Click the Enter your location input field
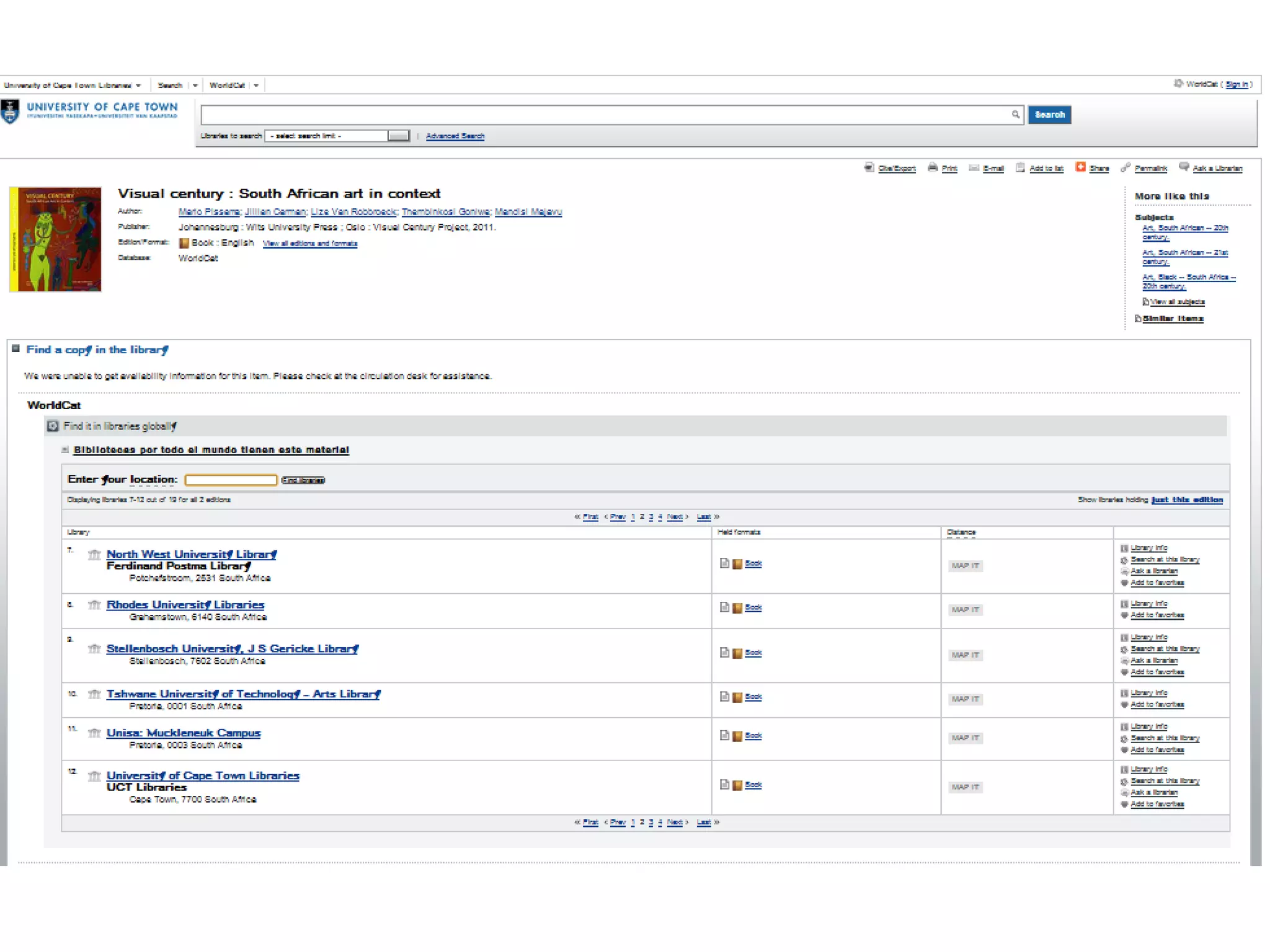The width and height of the screenshot is (1270, 952). point(231,480)
